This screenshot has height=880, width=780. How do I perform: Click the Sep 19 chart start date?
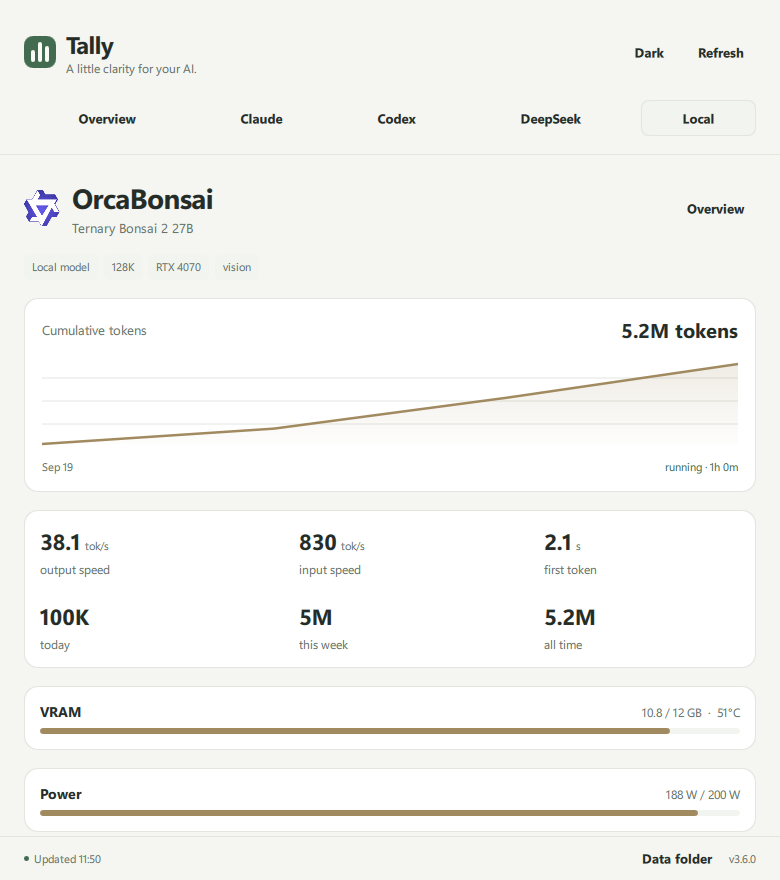[57, 468]
